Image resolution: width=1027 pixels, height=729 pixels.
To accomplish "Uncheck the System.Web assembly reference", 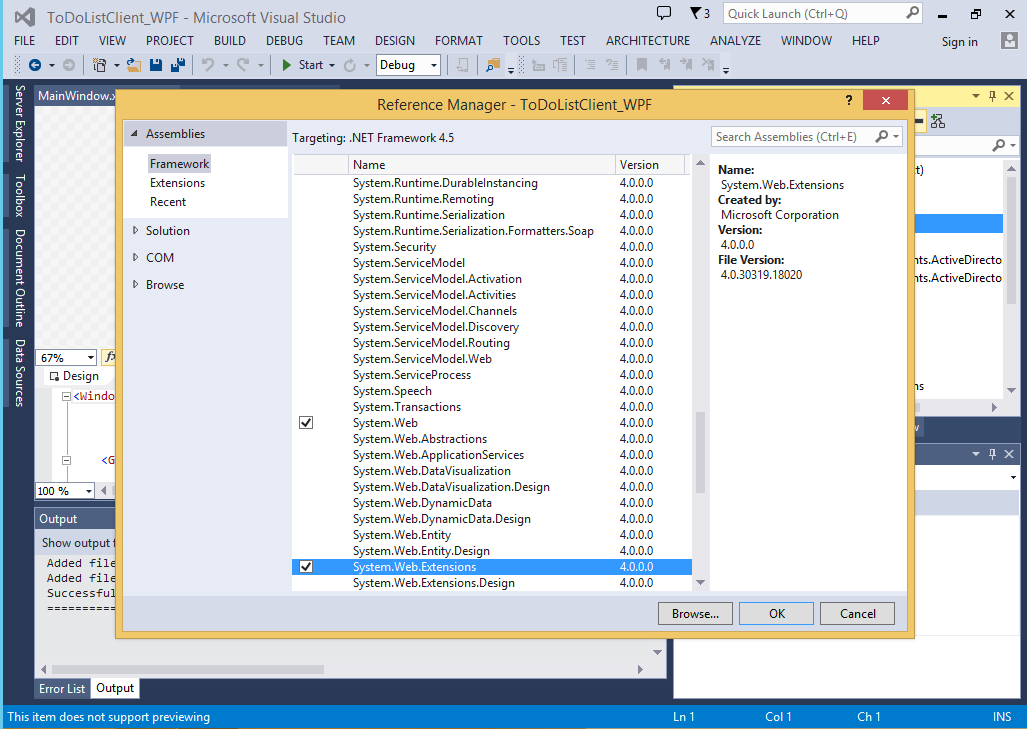I will click(305, 422).
